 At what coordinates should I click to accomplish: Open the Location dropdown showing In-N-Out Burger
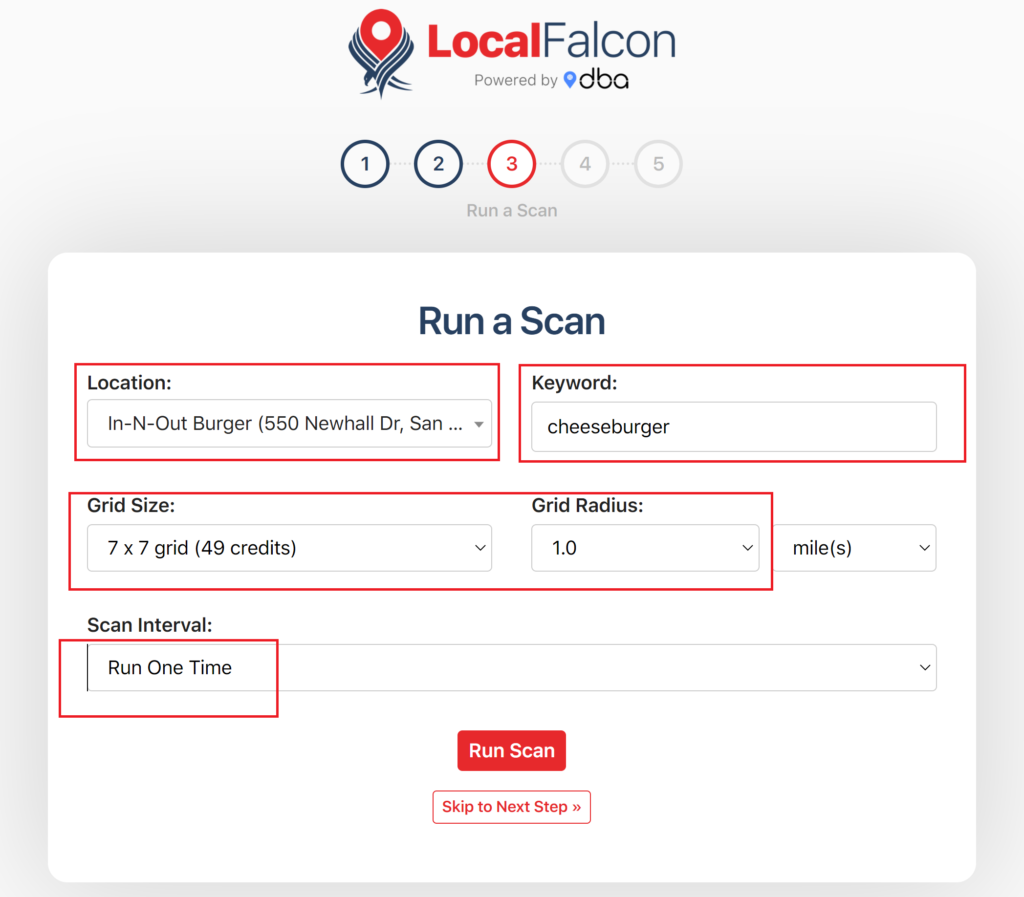click(x=289, y=424)
